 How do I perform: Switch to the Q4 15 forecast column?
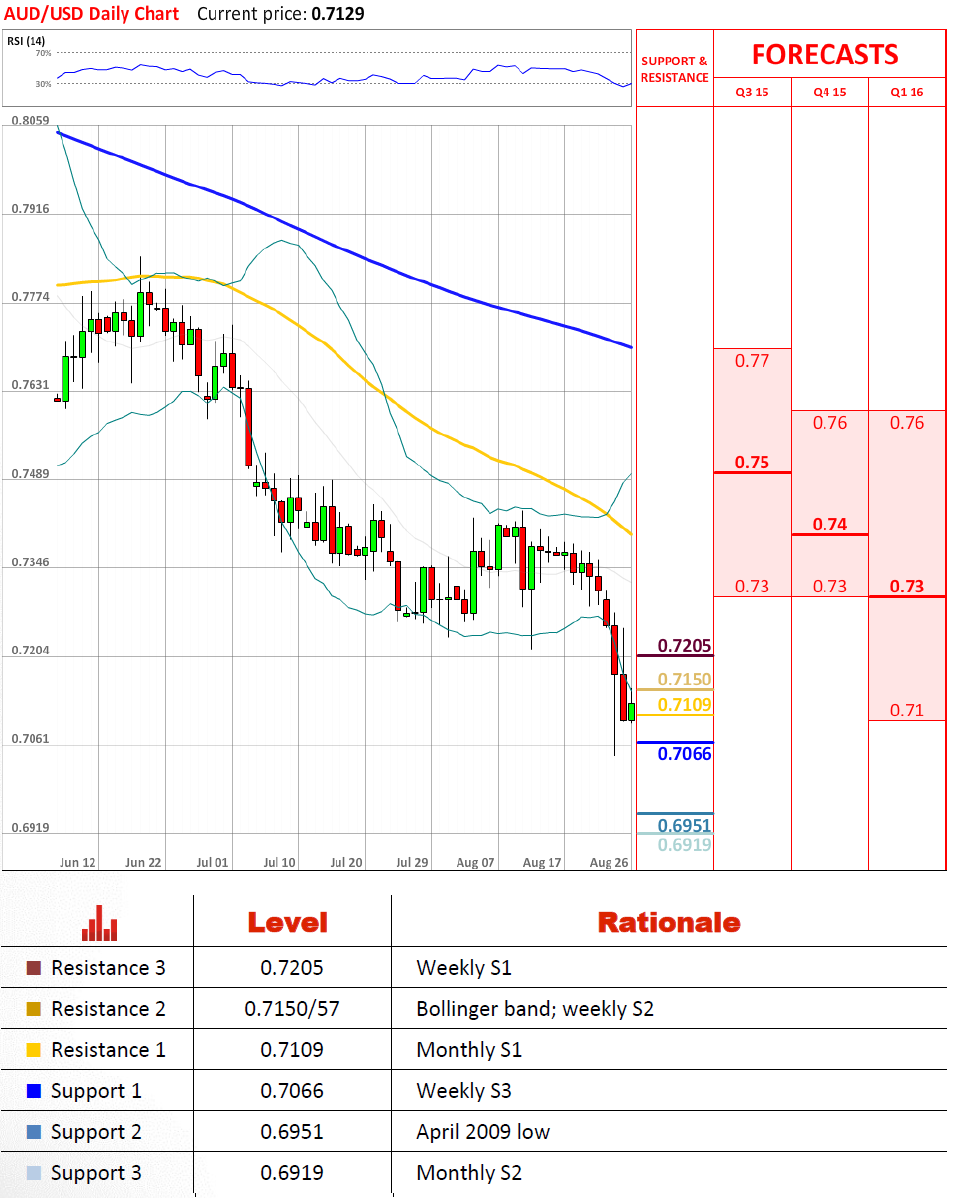829,92
